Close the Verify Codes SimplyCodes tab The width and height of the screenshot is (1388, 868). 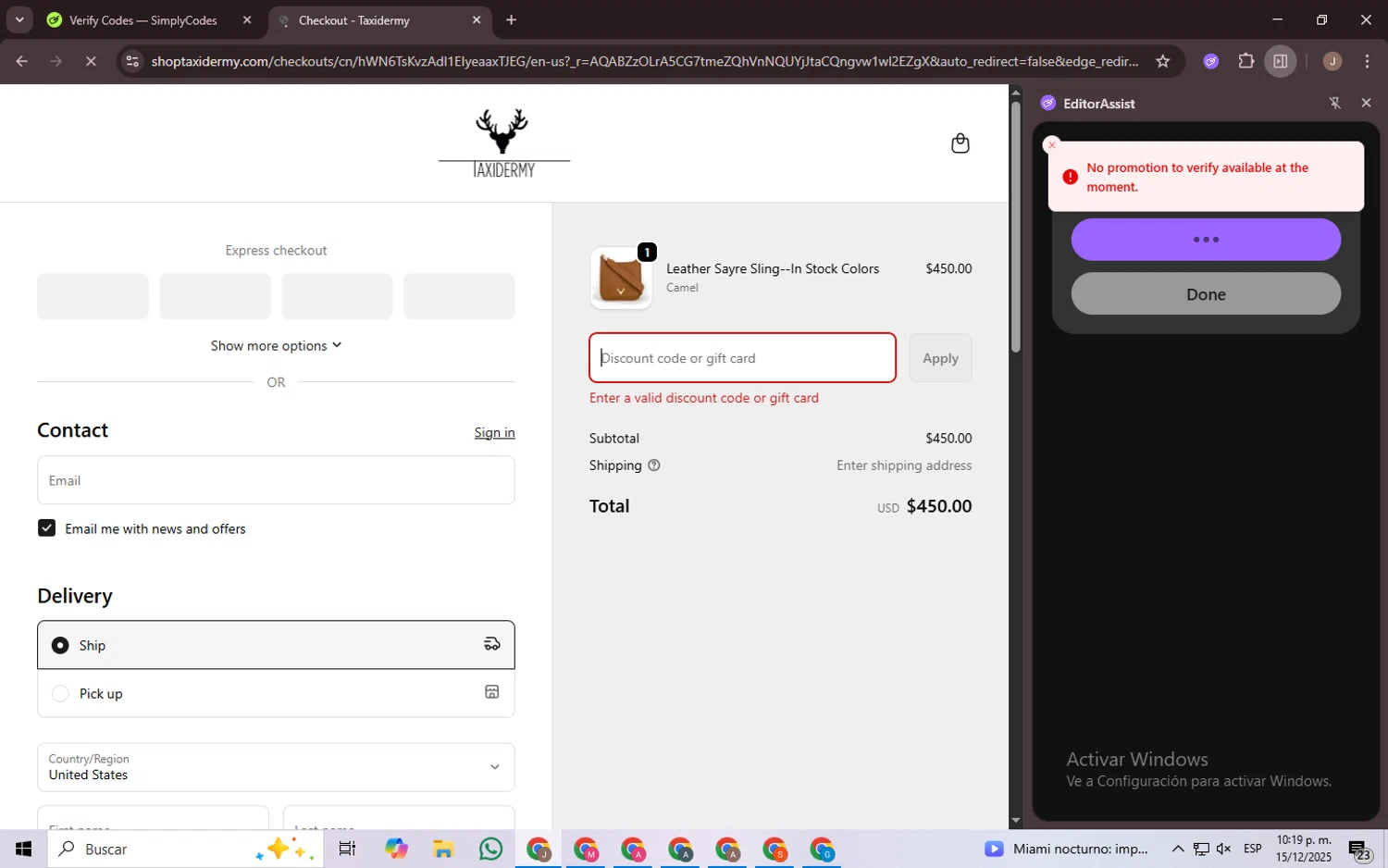[x=247, y=20]
